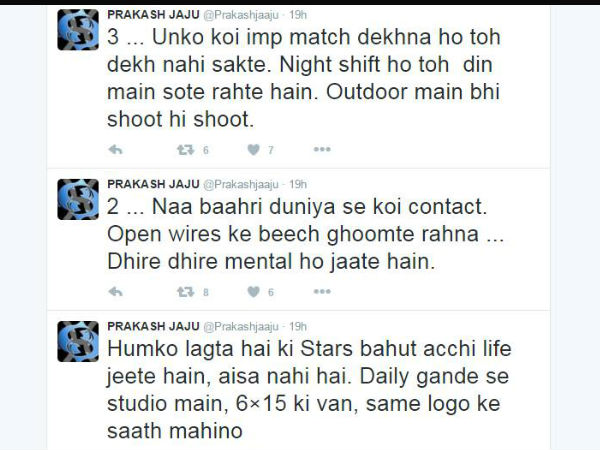Open the 'Humko lagta hai ki Stars' tweet text
The height and width of the screenshot is (450, 600).
tap(309, 390)
